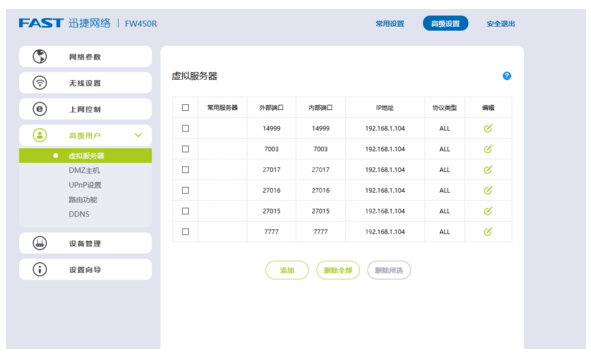The image size is (591, 364).
Task: Open the 上网控制 menu
Action: tap(86, 109)
